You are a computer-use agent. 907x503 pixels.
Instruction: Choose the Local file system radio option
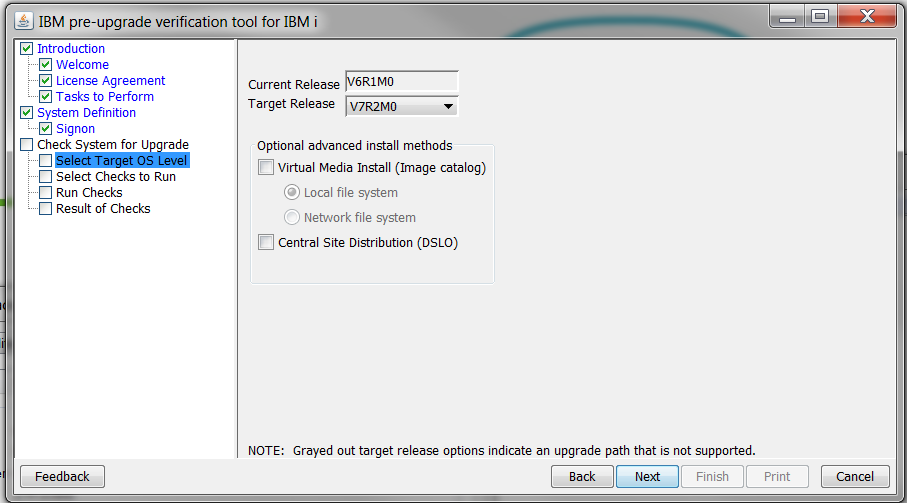point(292,192)
